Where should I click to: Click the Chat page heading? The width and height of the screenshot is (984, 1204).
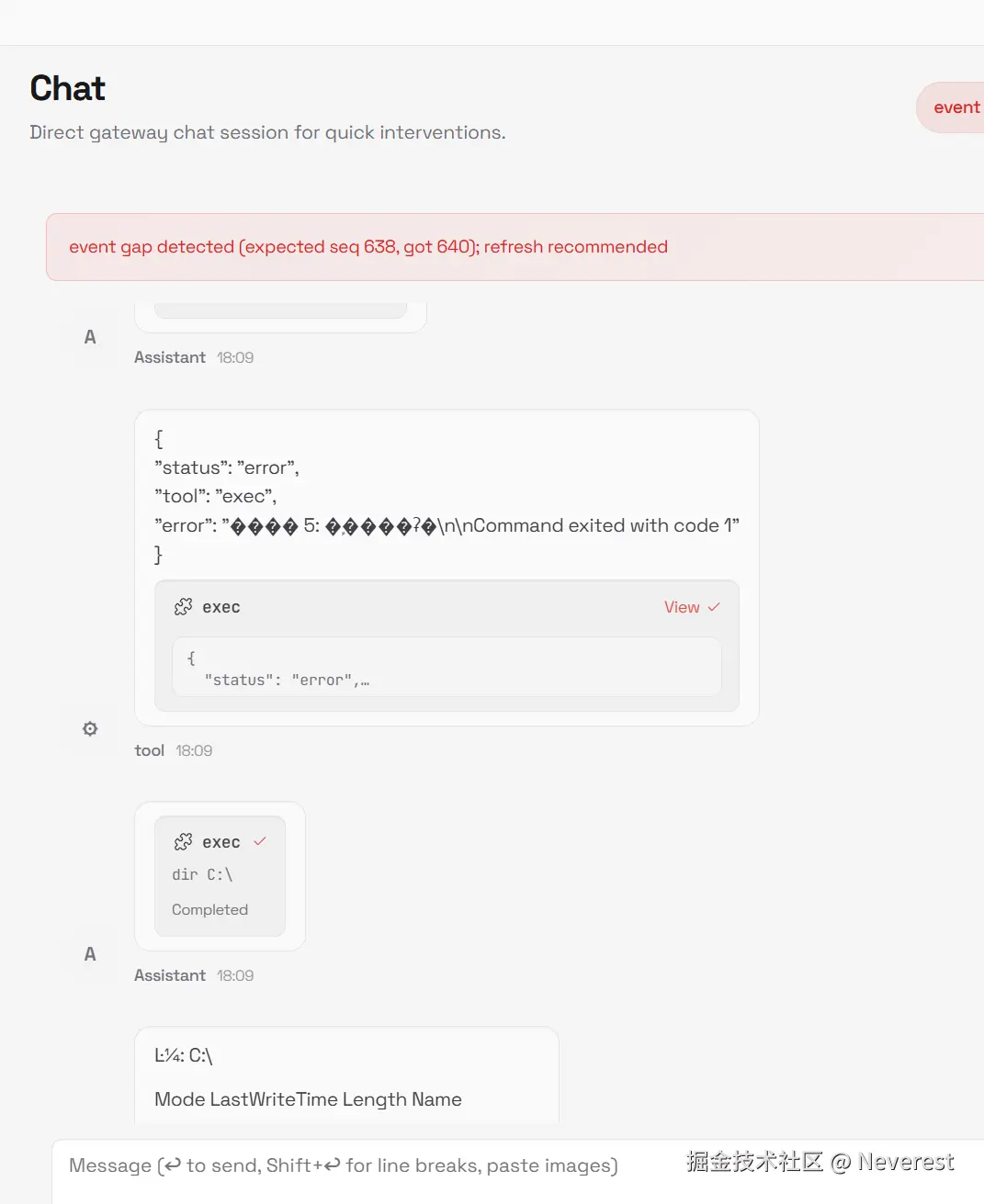[x=68, y=88]
